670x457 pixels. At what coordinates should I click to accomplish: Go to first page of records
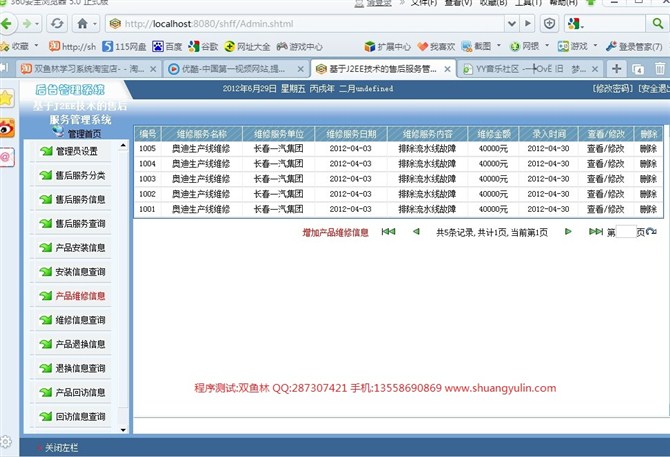pos(388,231)
